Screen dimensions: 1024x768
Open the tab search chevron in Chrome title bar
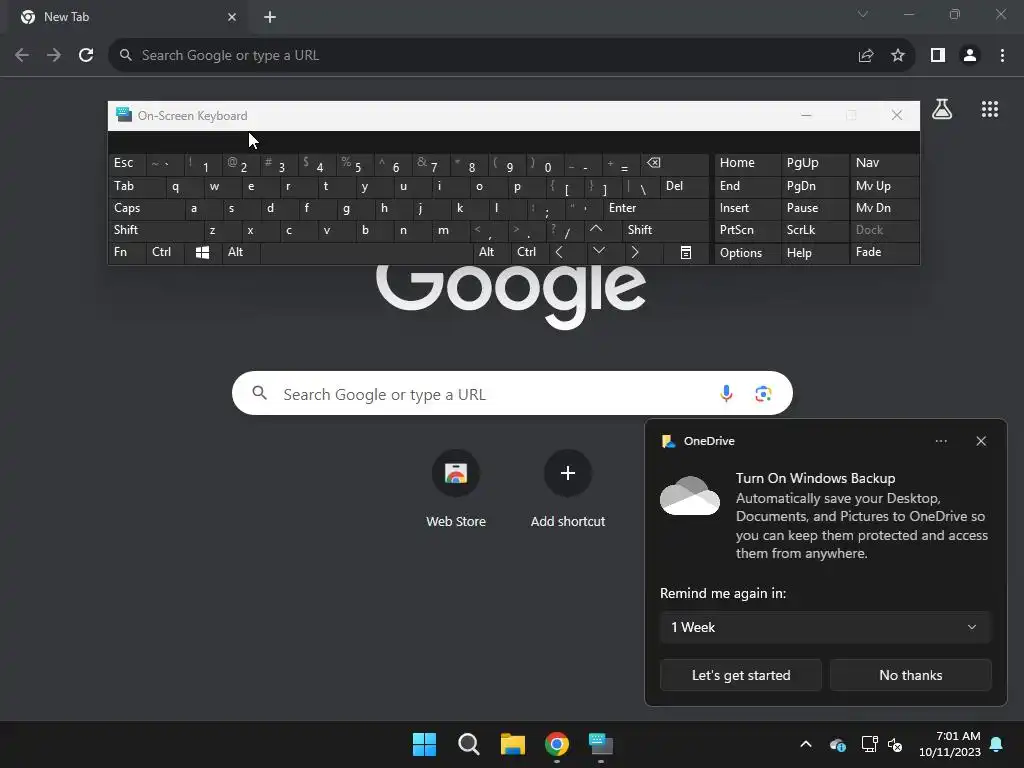(863, 14)
